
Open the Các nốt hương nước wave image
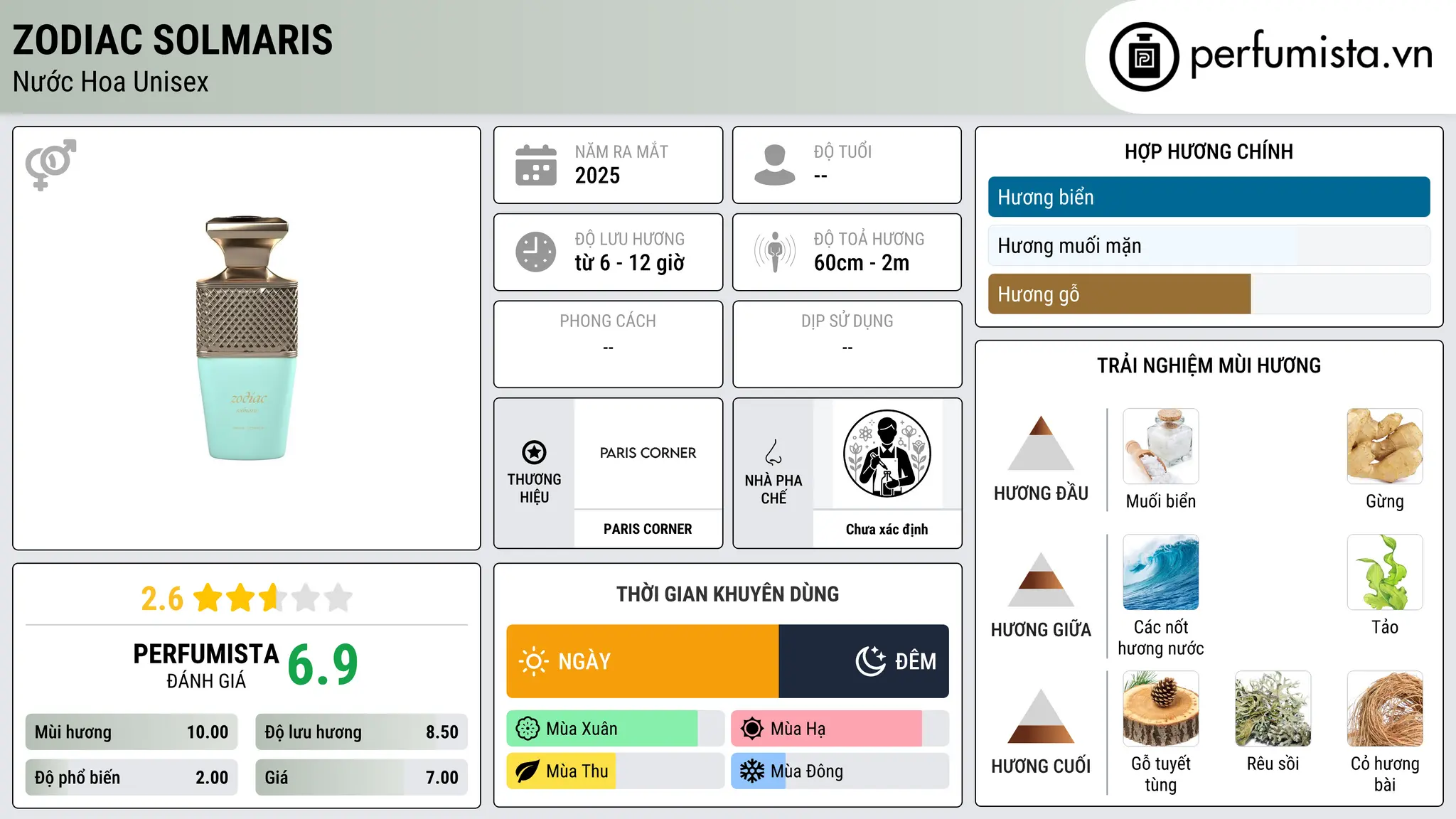coord(1161,572)
